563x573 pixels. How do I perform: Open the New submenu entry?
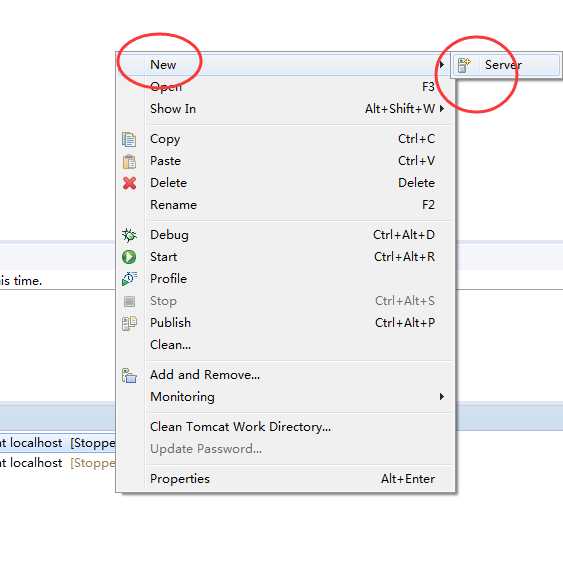pyautogui.click(x=285, y=65)
